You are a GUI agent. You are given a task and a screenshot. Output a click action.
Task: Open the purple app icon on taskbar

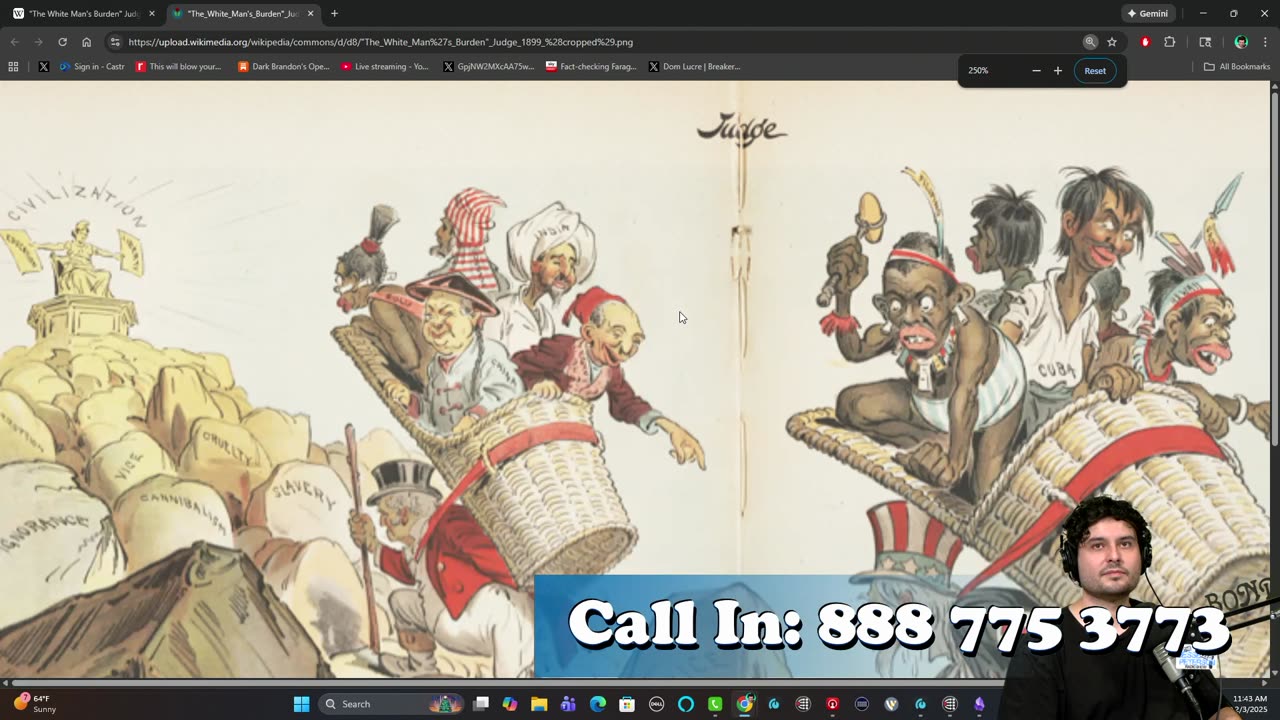[979, 704]
